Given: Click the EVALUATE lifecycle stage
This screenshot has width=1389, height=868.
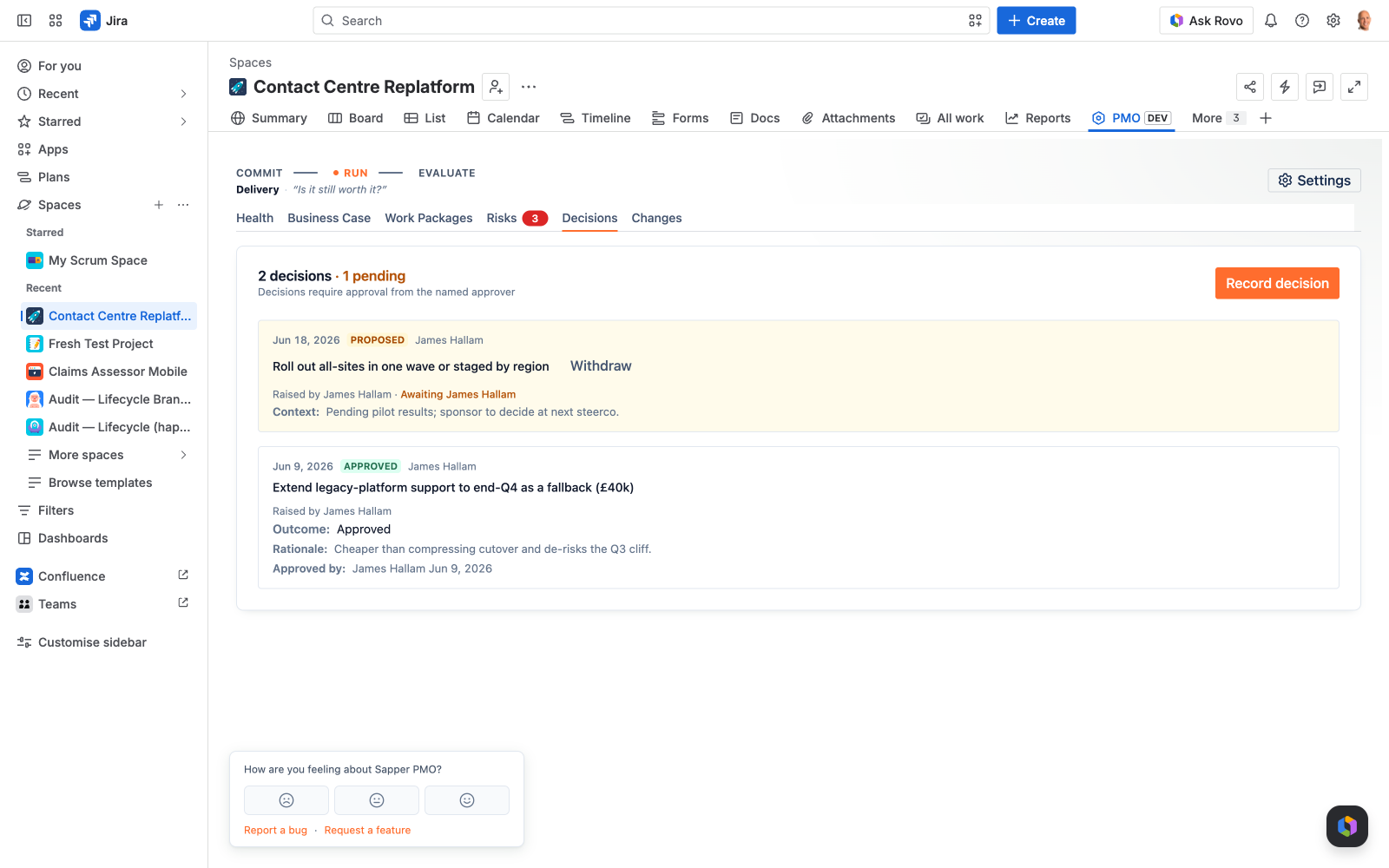Looking at the screenshot, I should point(447,173).
